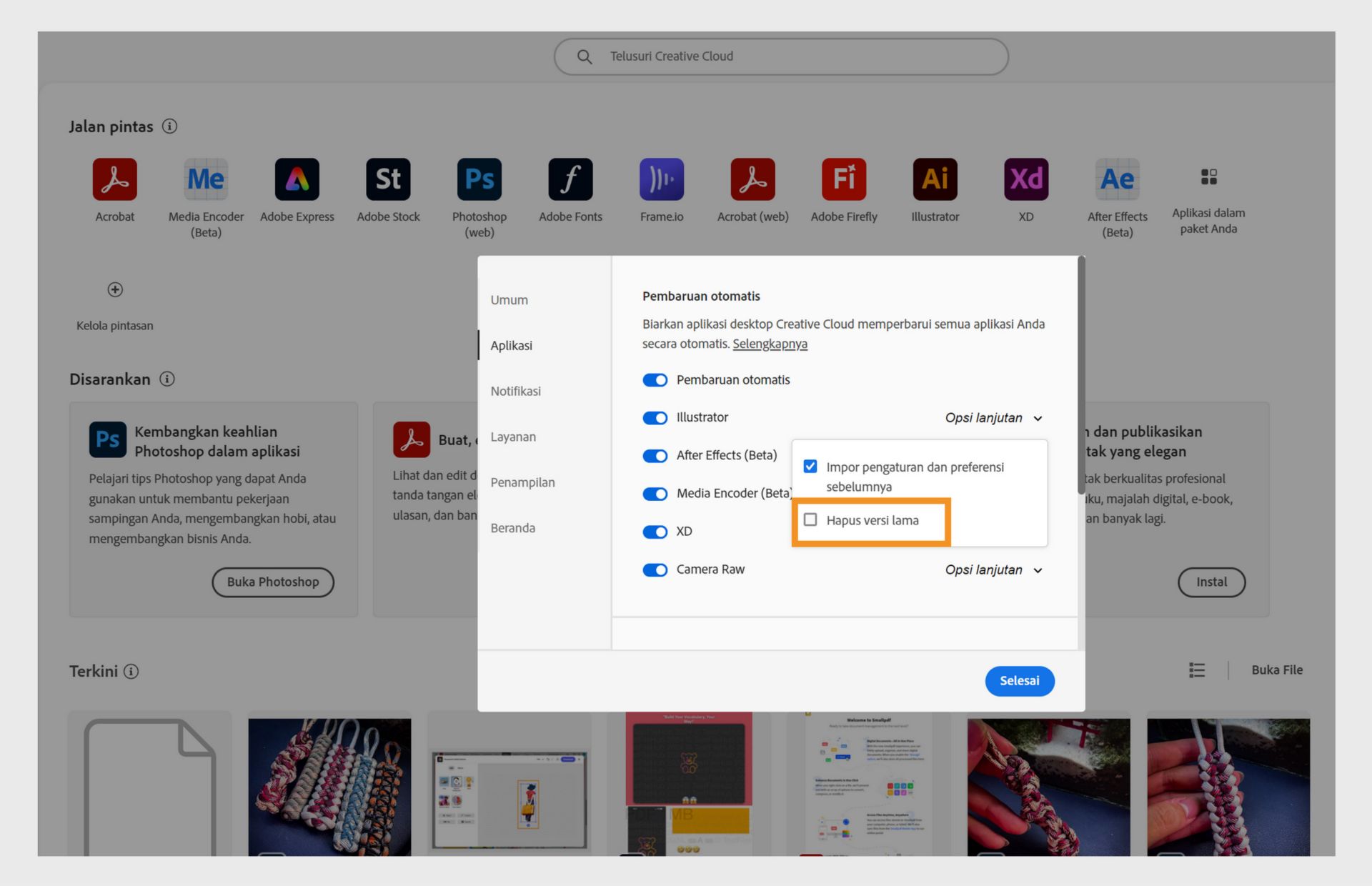Viewport: 1372px width, 886px height.
Task: Click the blue Selesai button
Action: 1019,681
